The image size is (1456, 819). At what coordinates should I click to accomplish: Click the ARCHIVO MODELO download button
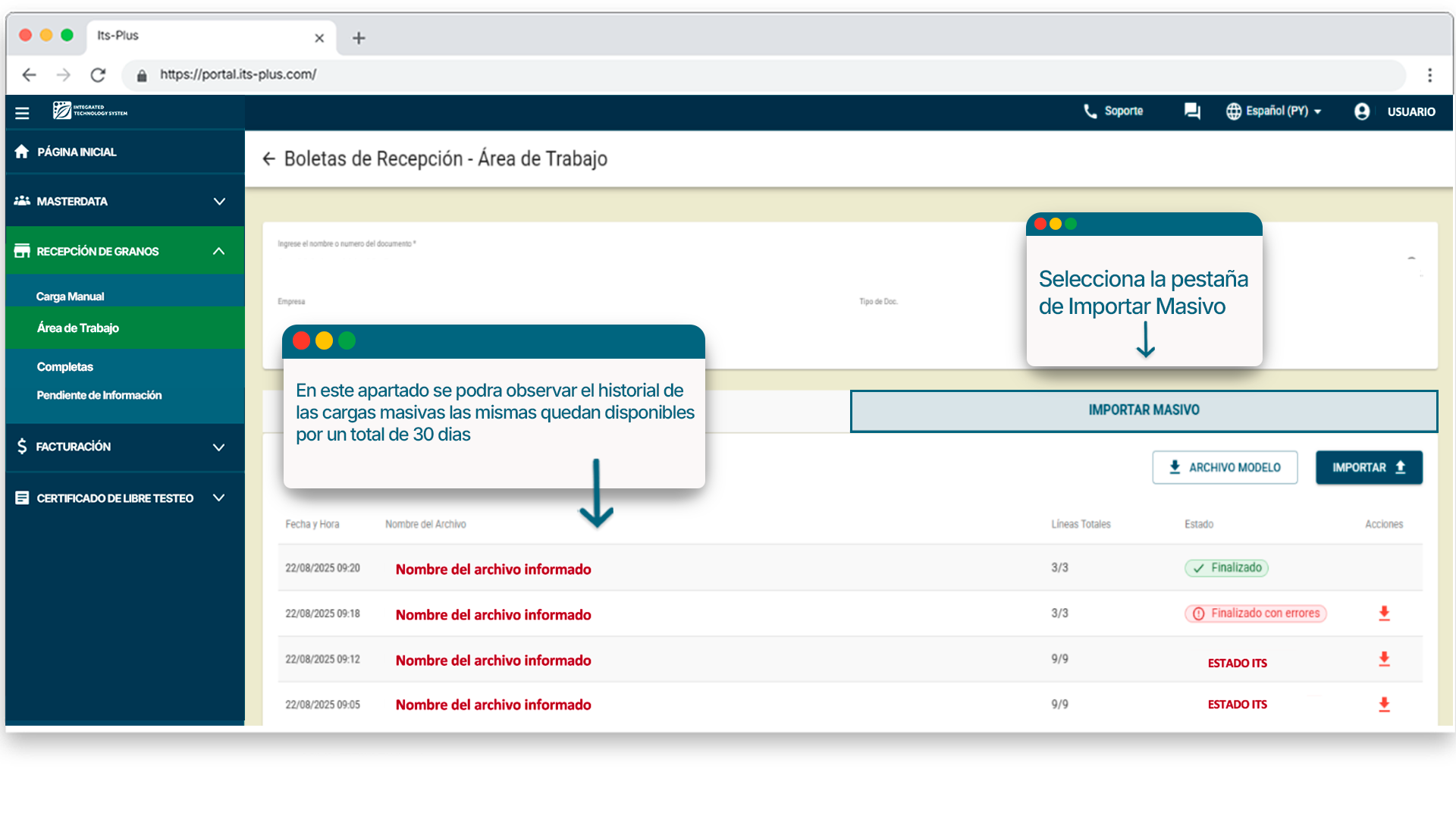[1224, 468]
